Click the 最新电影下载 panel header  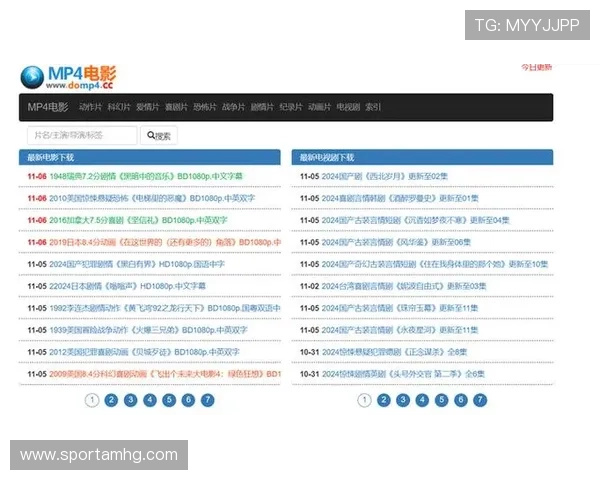coord(150,157)
